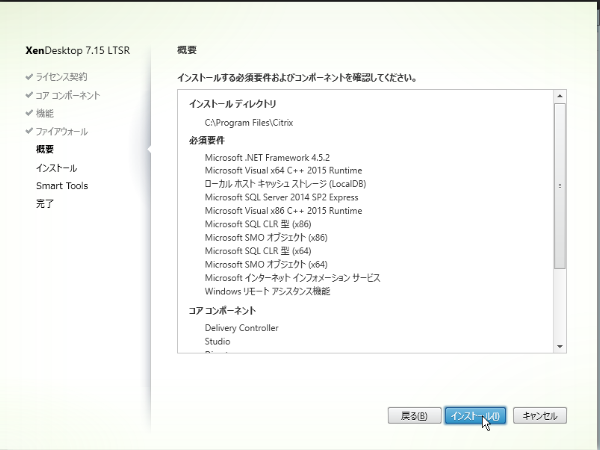The height and width of the screenshot is (450, 600).
Task: Click XenDesktop 7.15 LTSR title
Action: click(x=78, y=51)
